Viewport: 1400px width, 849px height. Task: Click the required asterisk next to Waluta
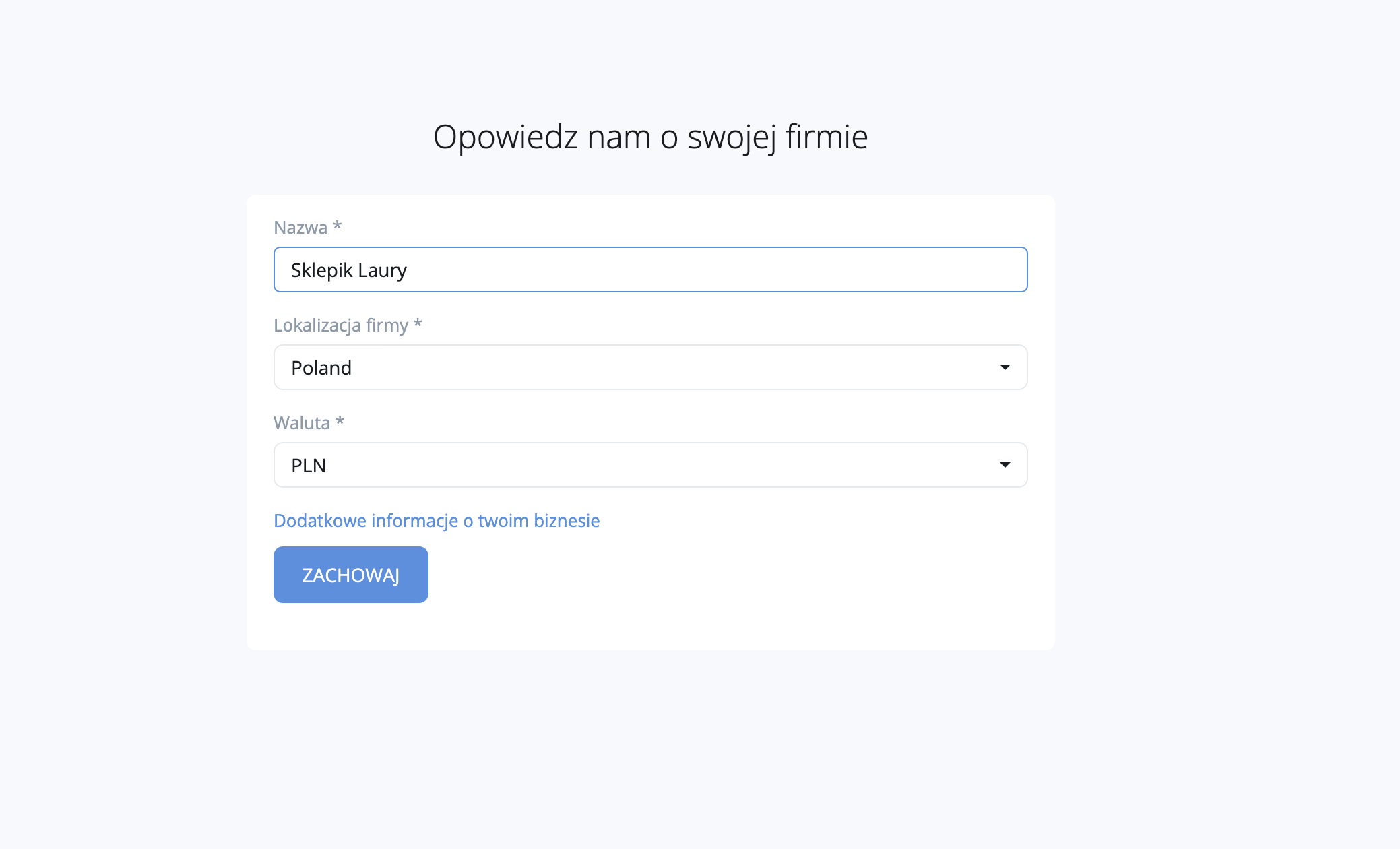[340, 421]
